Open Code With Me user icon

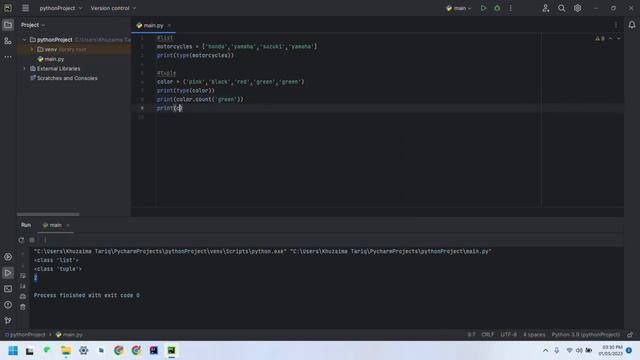point(546,8)
